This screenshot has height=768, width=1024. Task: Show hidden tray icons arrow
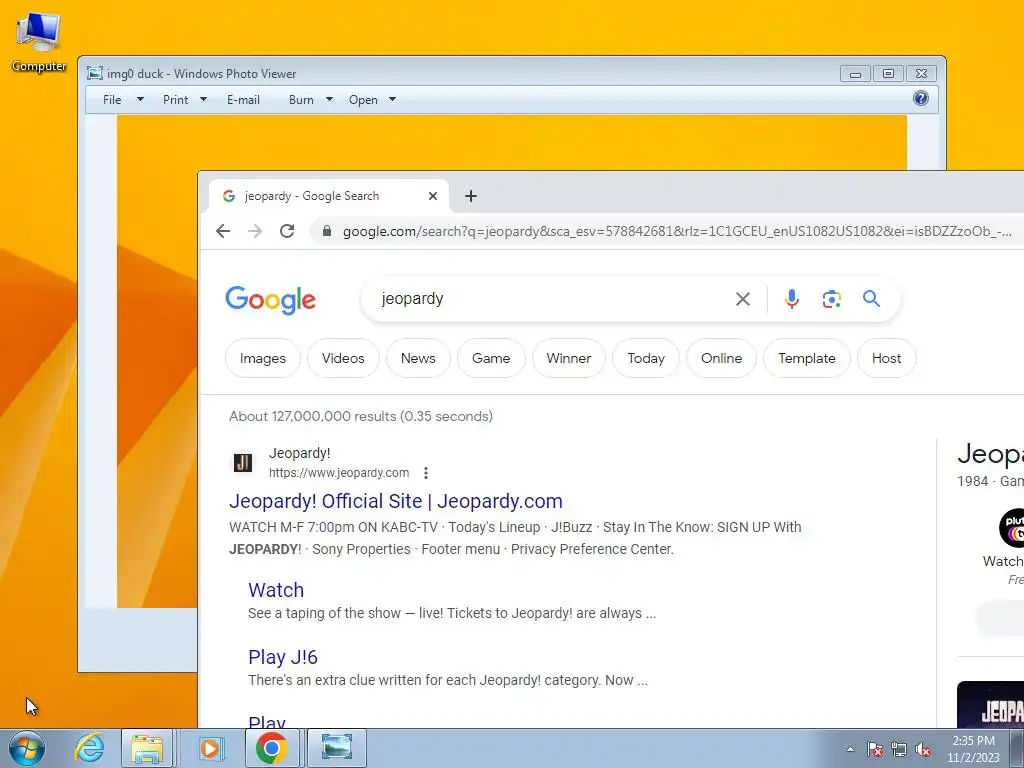pos(850,749)
